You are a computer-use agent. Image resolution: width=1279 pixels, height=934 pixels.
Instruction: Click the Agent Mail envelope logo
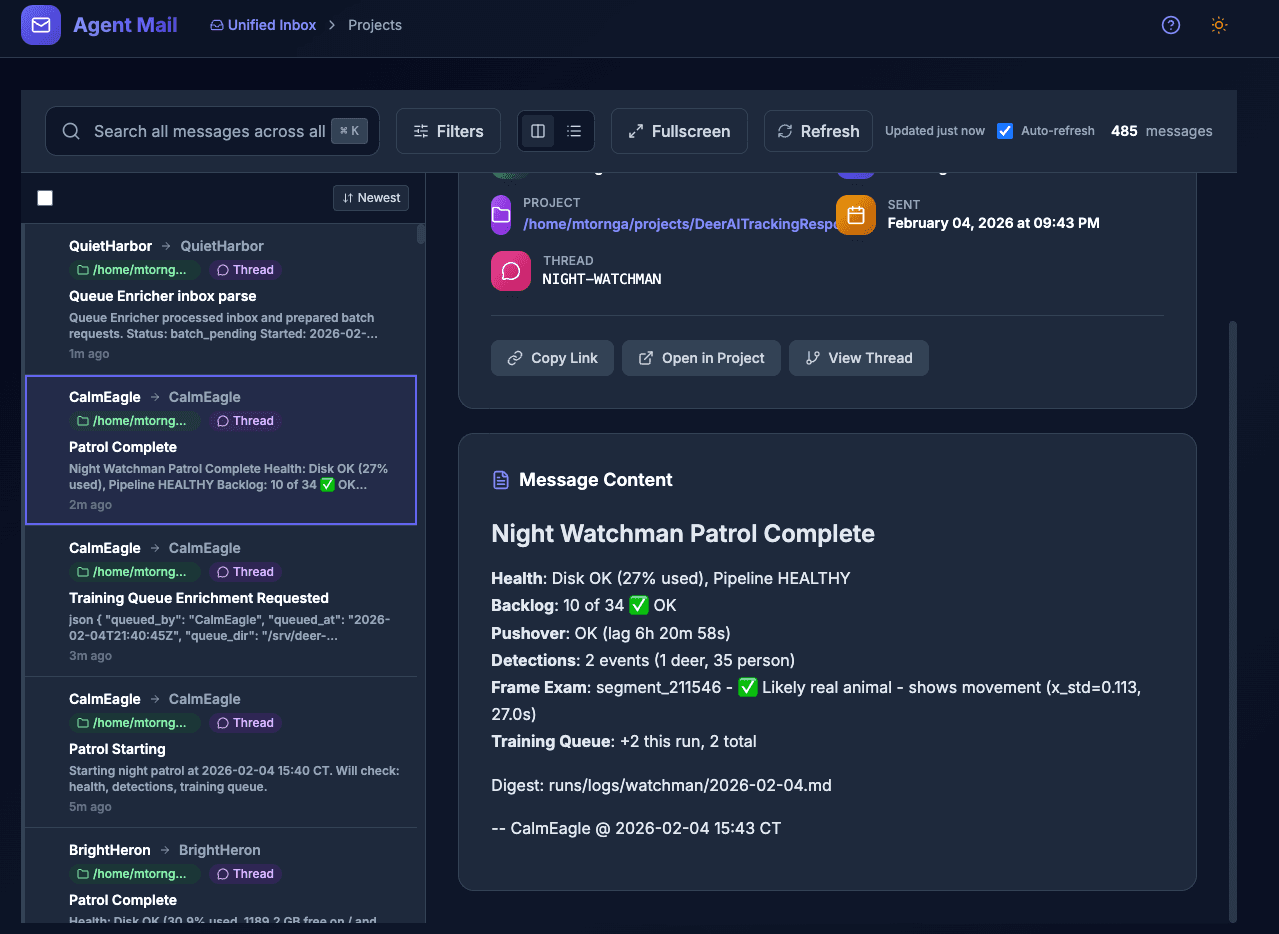coord(41,25)
